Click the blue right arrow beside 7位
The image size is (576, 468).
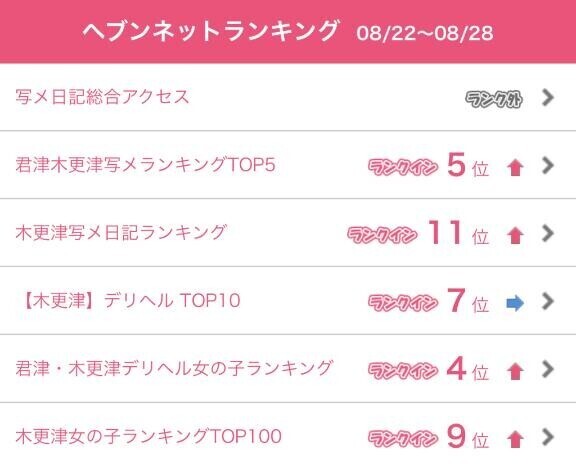pyautogui.click(x=515, y=303)
